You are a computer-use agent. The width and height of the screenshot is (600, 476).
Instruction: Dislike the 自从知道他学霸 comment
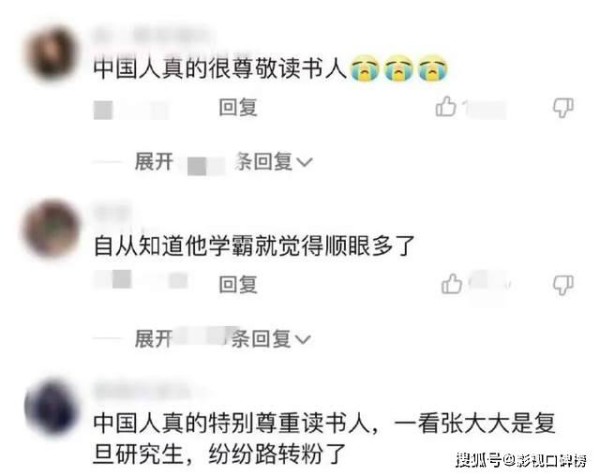pos(563,285)
